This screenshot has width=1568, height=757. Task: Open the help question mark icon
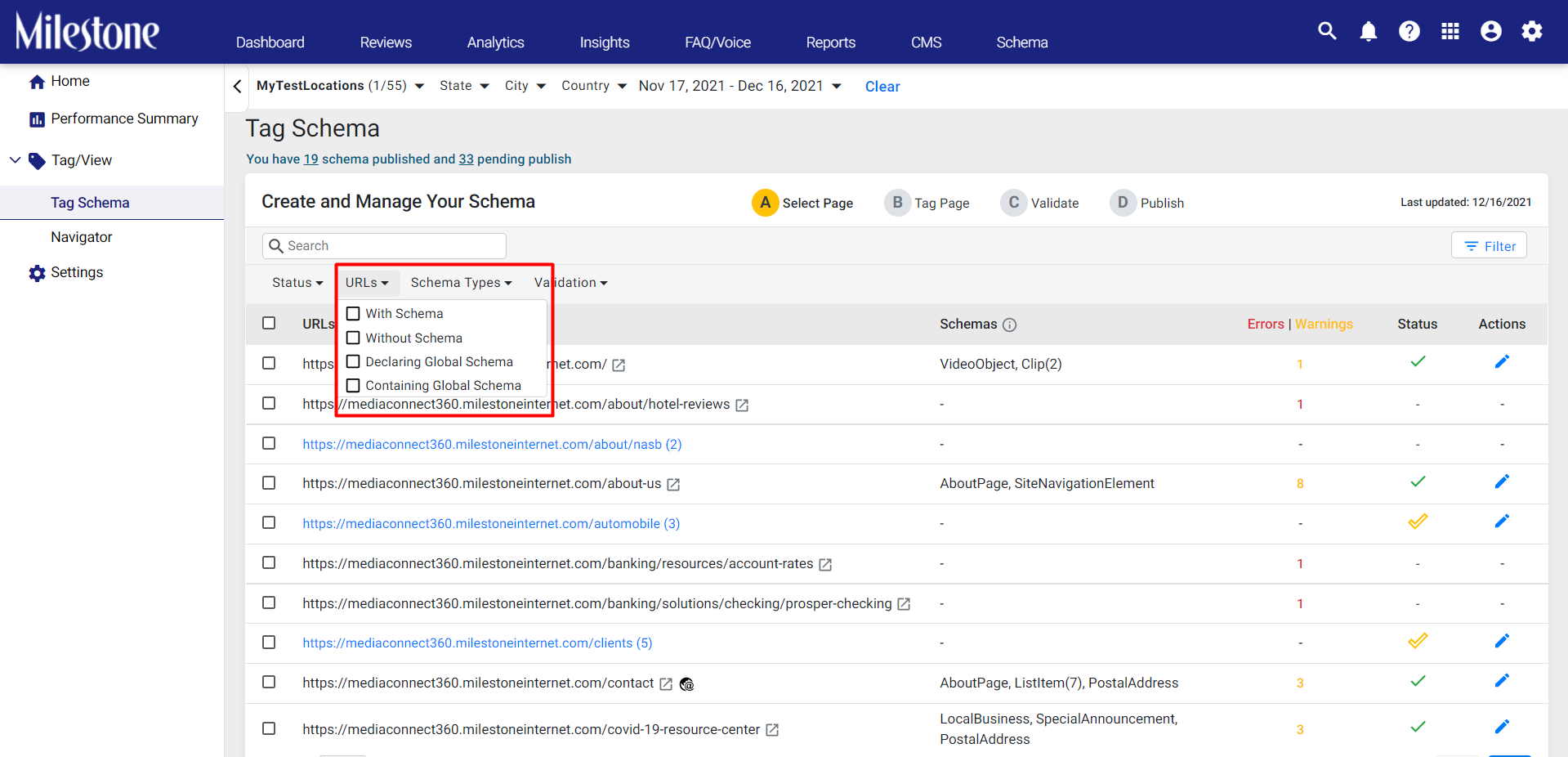click(x=1409, y=31)
